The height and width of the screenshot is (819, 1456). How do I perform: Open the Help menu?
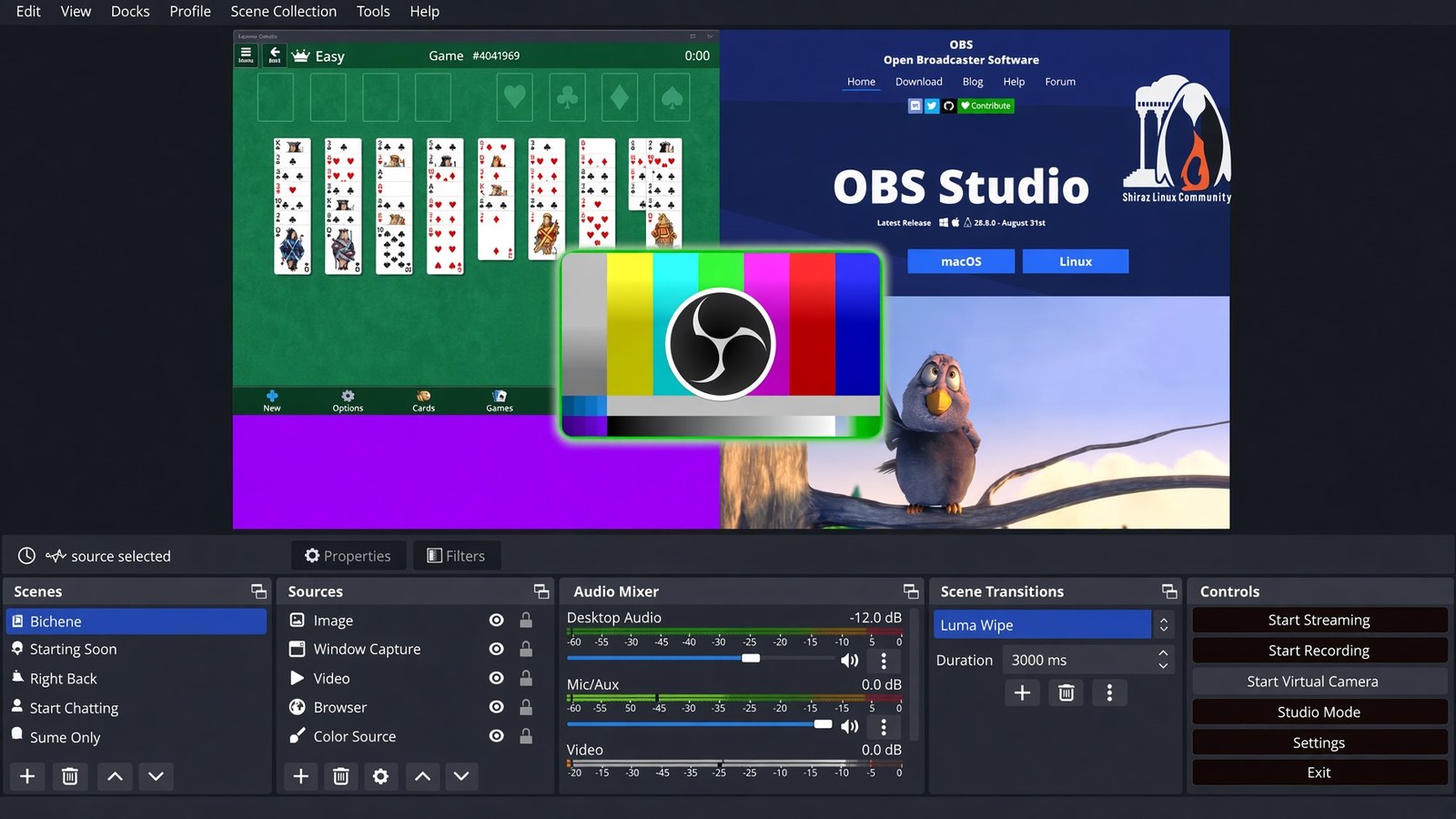(424, 12)
